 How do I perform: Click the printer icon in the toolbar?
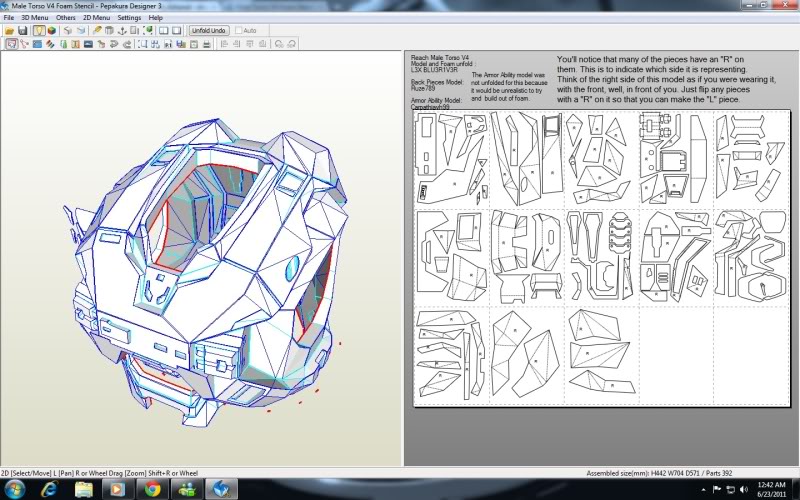pos(207,44)
